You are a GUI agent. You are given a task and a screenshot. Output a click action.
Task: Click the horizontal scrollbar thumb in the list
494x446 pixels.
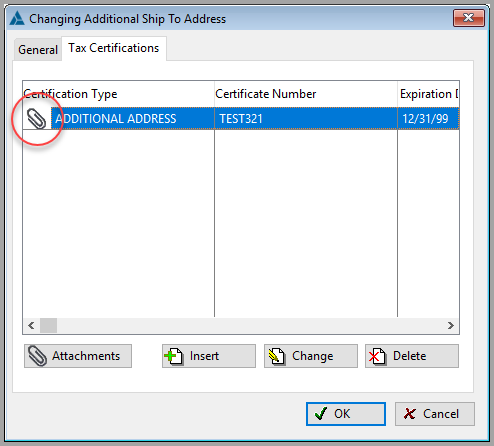point(48,325)
